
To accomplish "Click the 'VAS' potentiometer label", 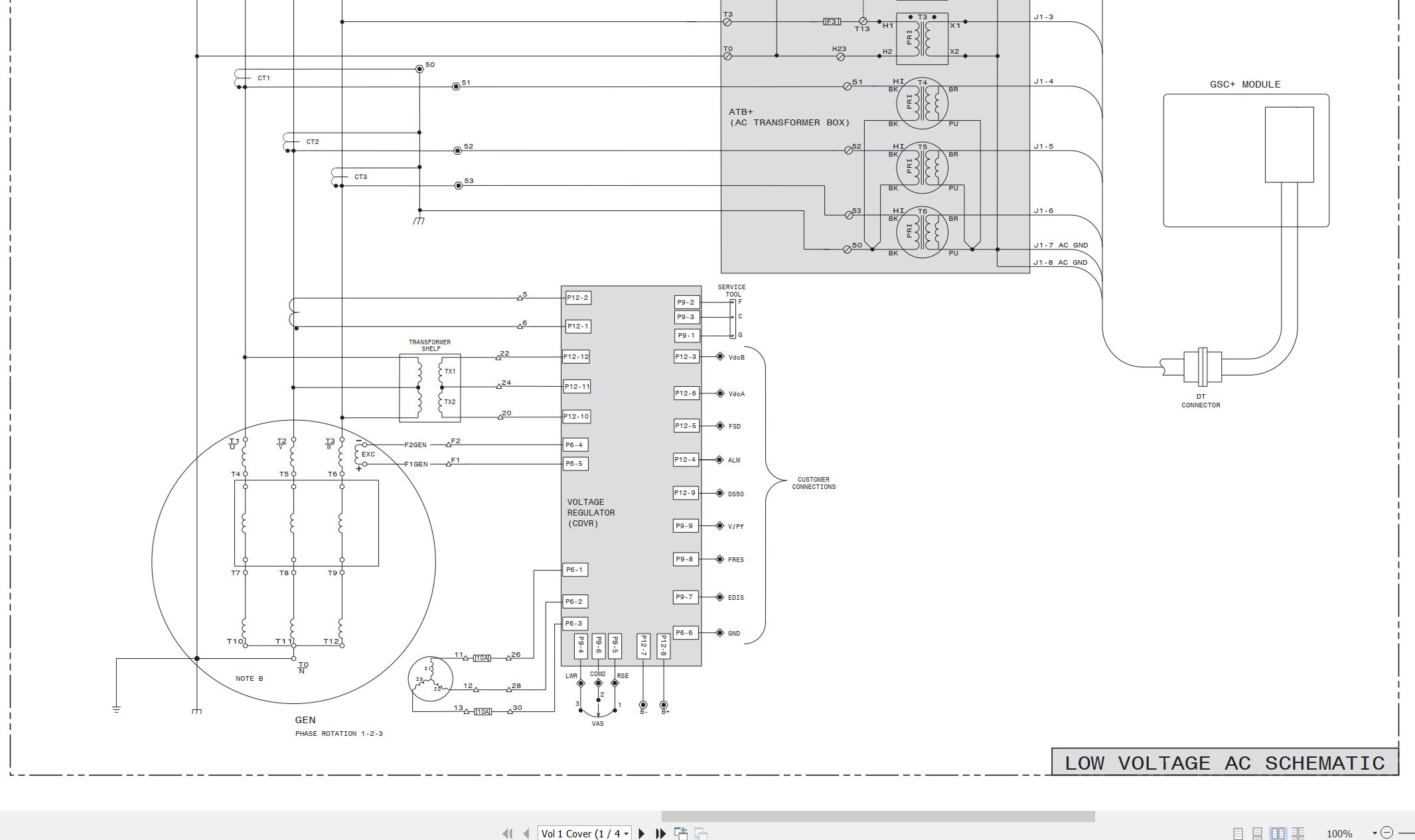I will pyautogui.click(x=598, y=724).
